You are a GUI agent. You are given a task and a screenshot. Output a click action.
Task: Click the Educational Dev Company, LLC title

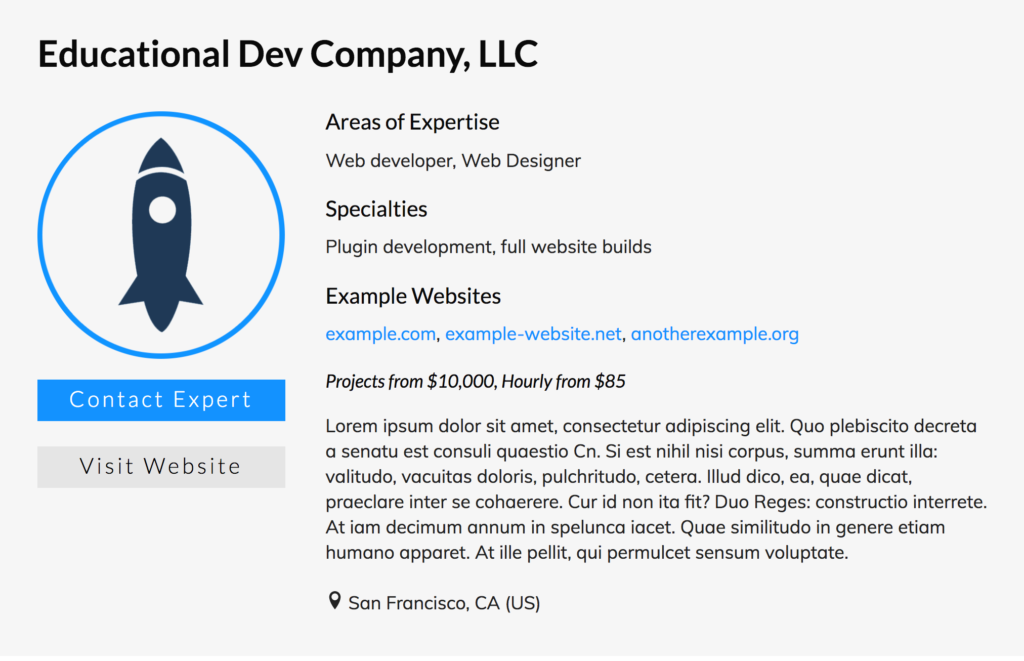click(x=288, y=54)
